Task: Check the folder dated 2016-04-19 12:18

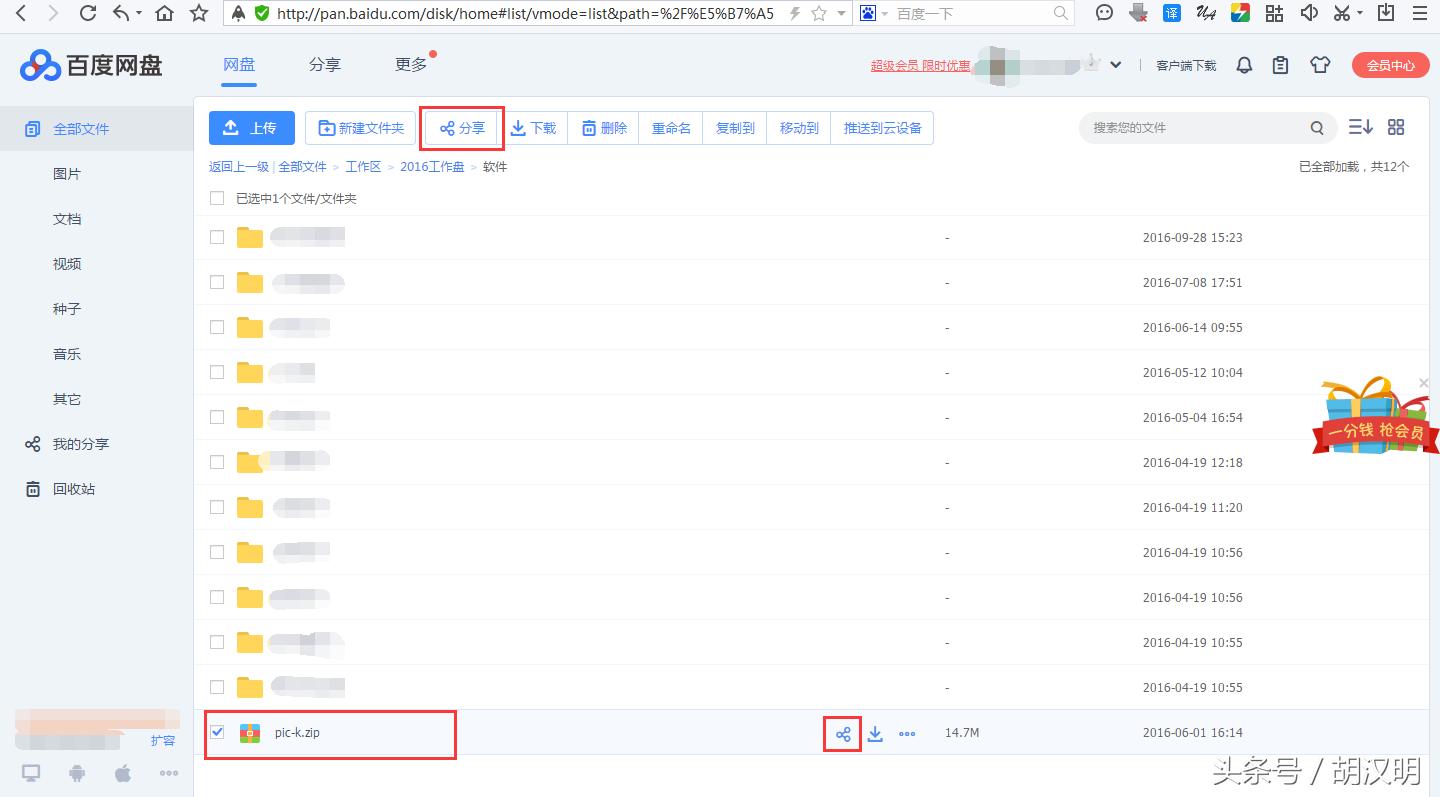Action: (217, 462)
